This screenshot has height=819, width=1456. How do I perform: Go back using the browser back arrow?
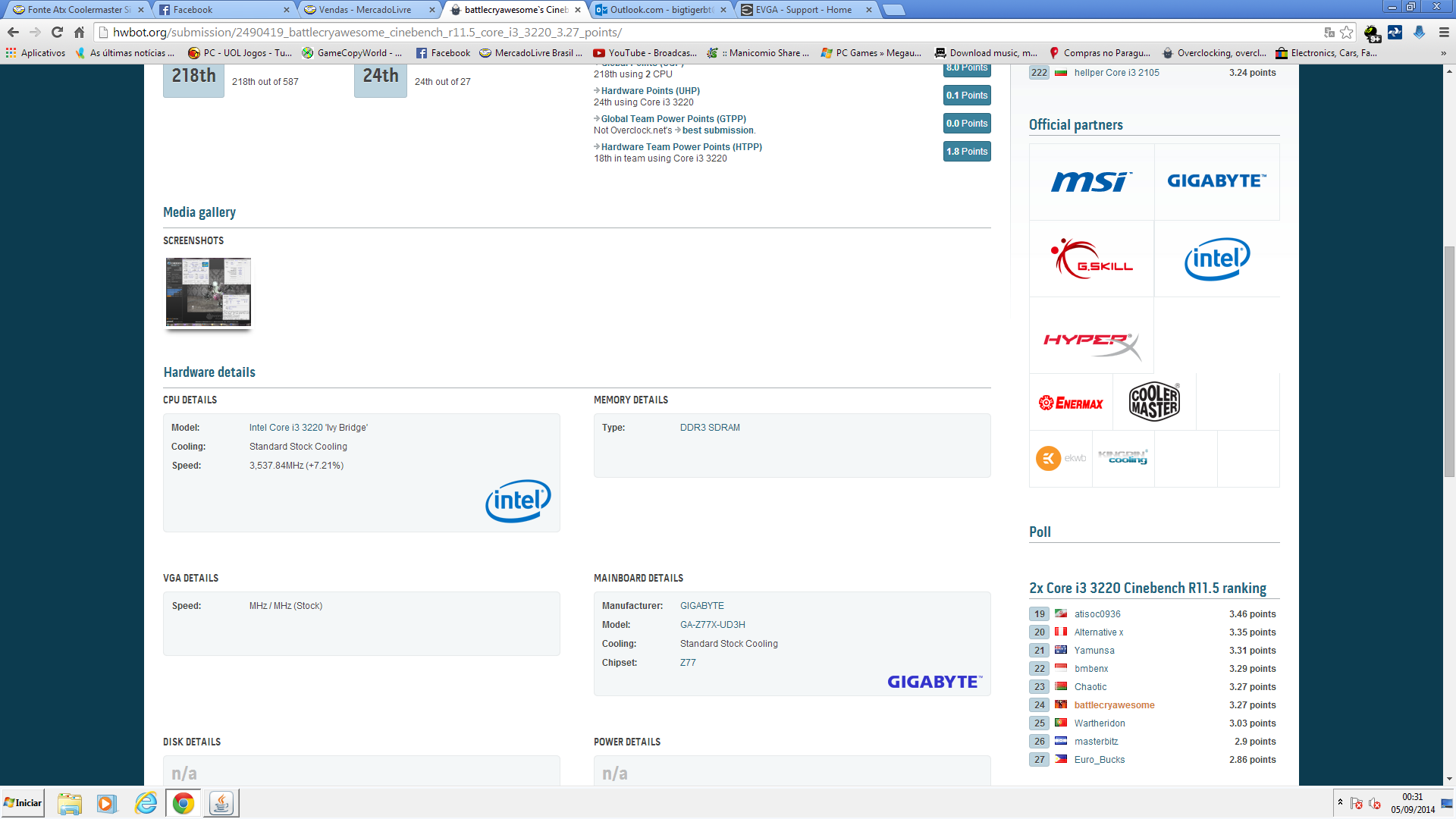tap(13, 32)
